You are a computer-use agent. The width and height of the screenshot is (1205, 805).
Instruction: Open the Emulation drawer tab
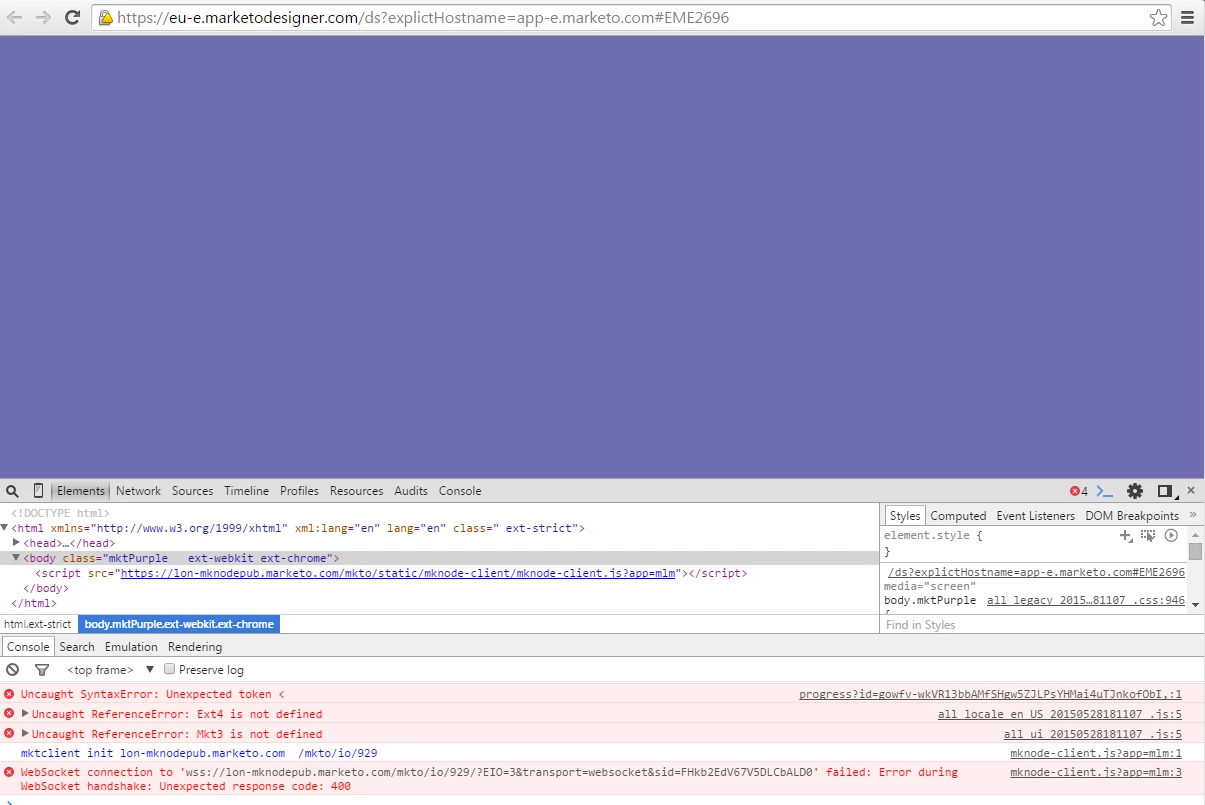pos(131,647)
